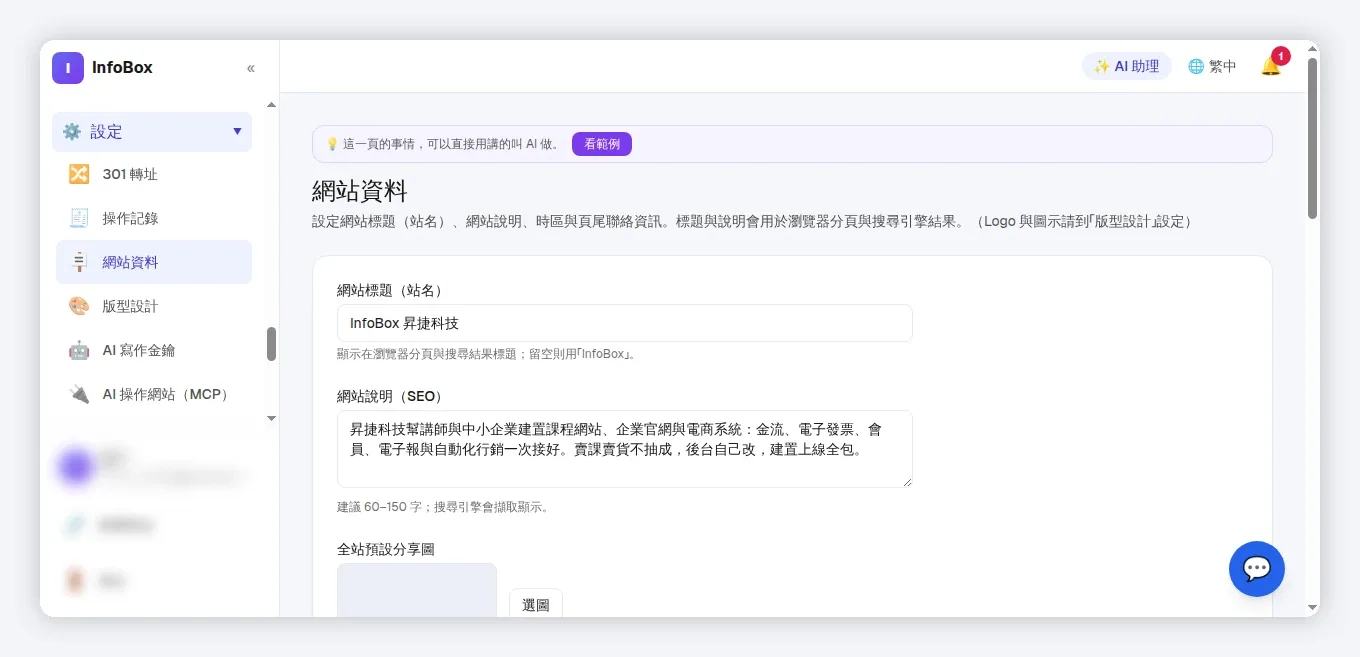1360x657 pixels.
Task: Click the 操作記錄 receipt icon
Action: point(79,218)
